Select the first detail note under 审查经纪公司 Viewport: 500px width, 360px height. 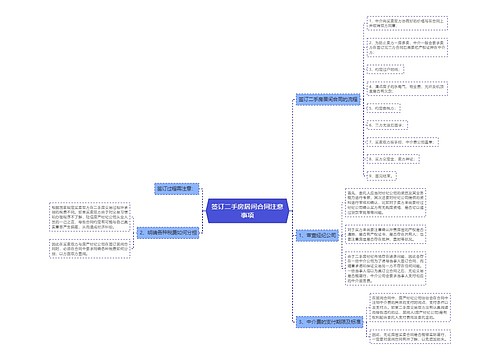pos(385,203)
